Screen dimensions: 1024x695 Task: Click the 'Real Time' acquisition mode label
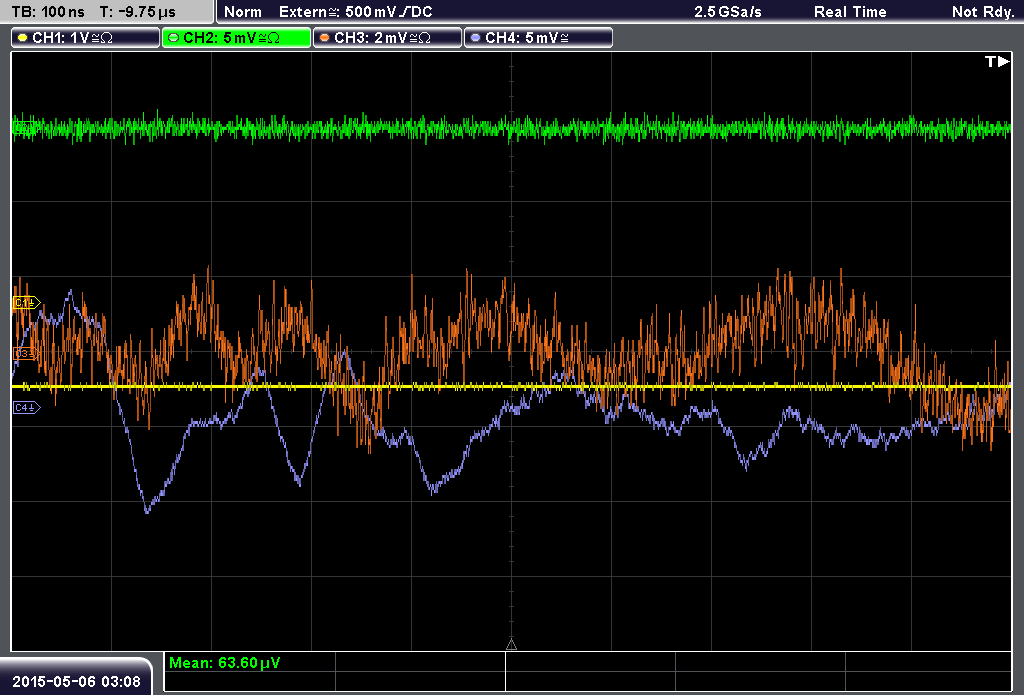tap(850, 12)
